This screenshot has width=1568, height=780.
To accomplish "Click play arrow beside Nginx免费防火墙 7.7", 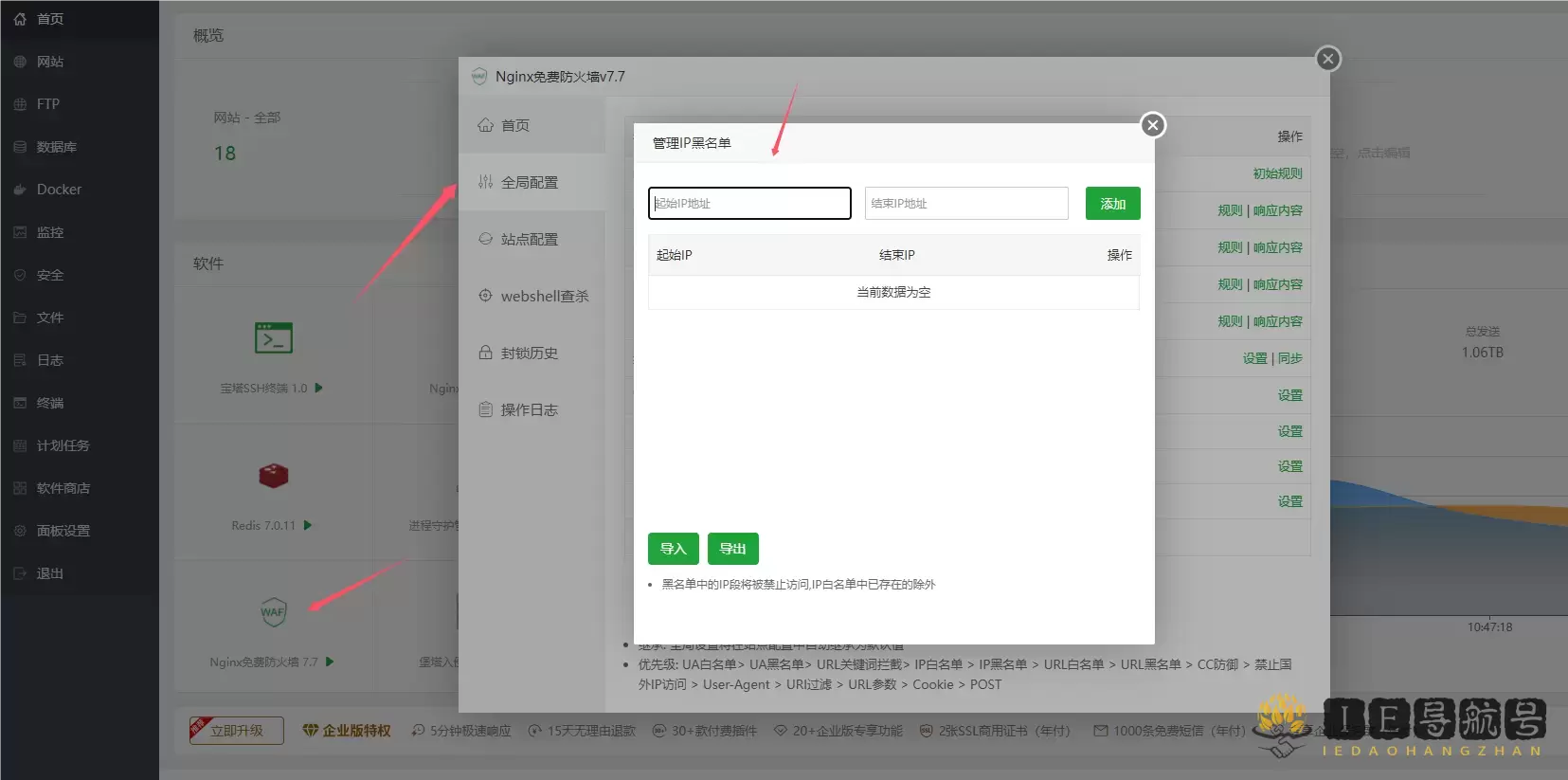I will tap(330, 662).
